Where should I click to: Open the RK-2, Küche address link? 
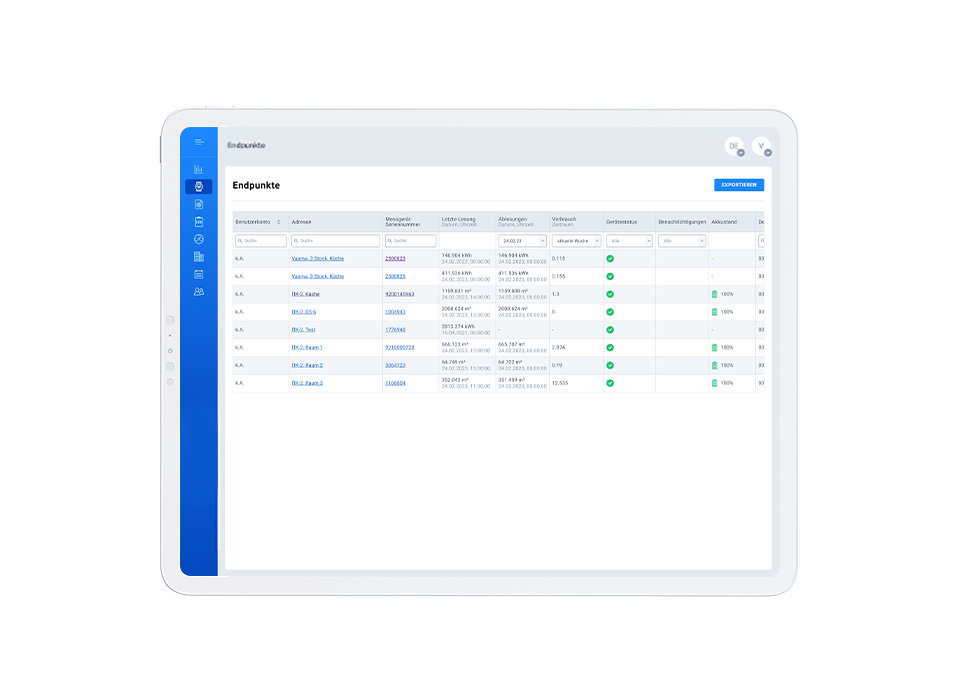coord(306,294)
